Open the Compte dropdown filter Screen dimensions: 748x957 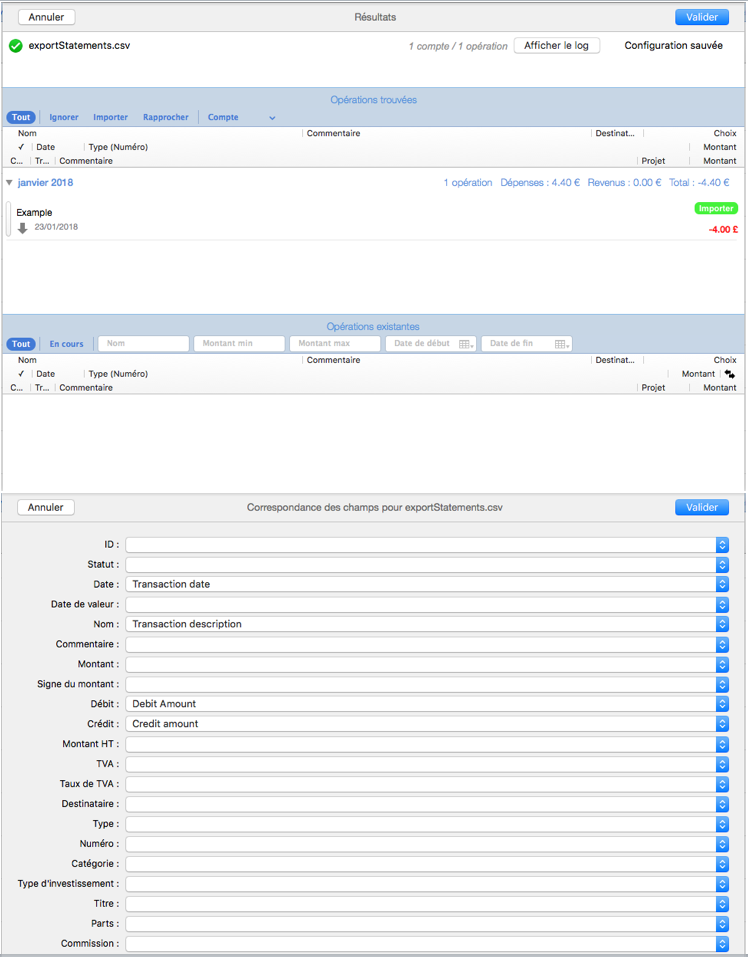click(x=241, y=117)
